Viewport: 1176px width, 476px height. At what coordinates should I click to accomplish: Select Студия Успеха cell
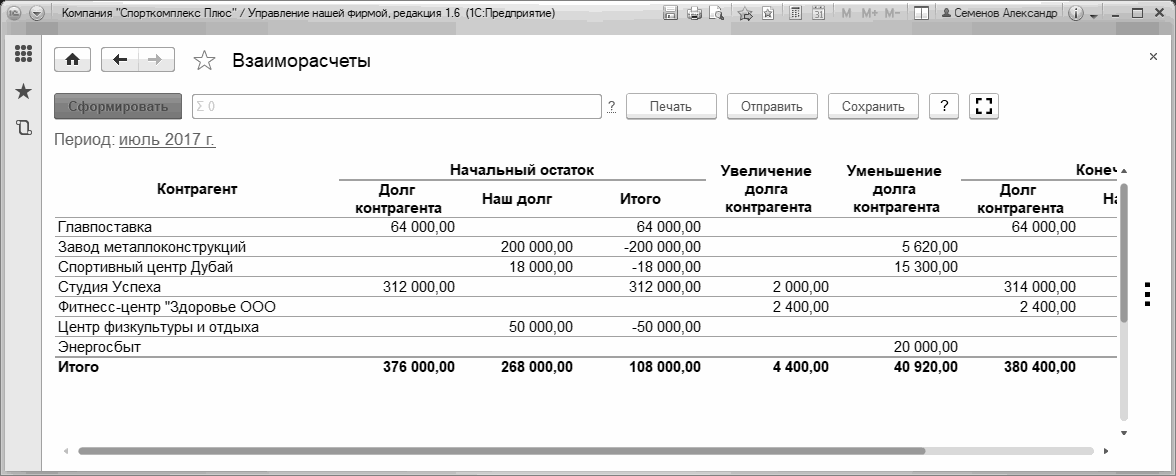pos(109,286)
